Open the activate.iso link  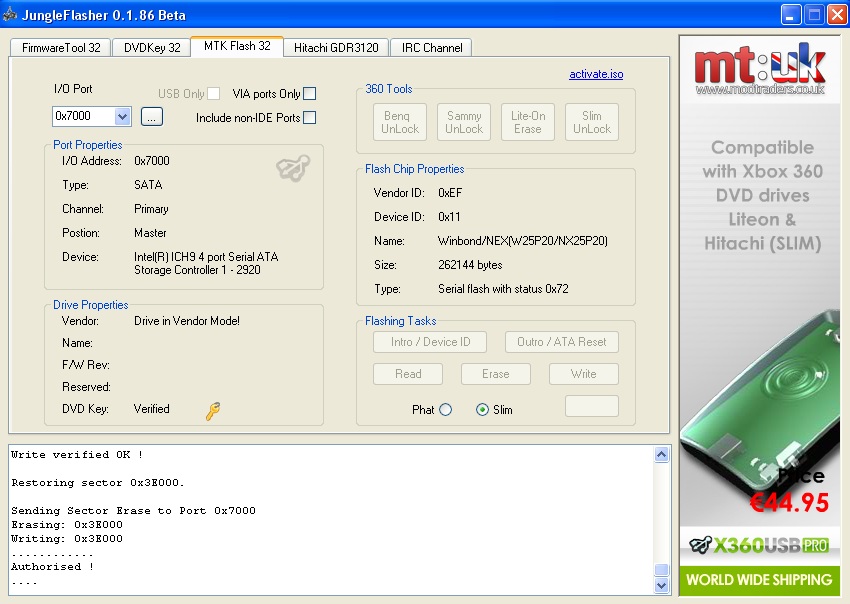(596, 74)
